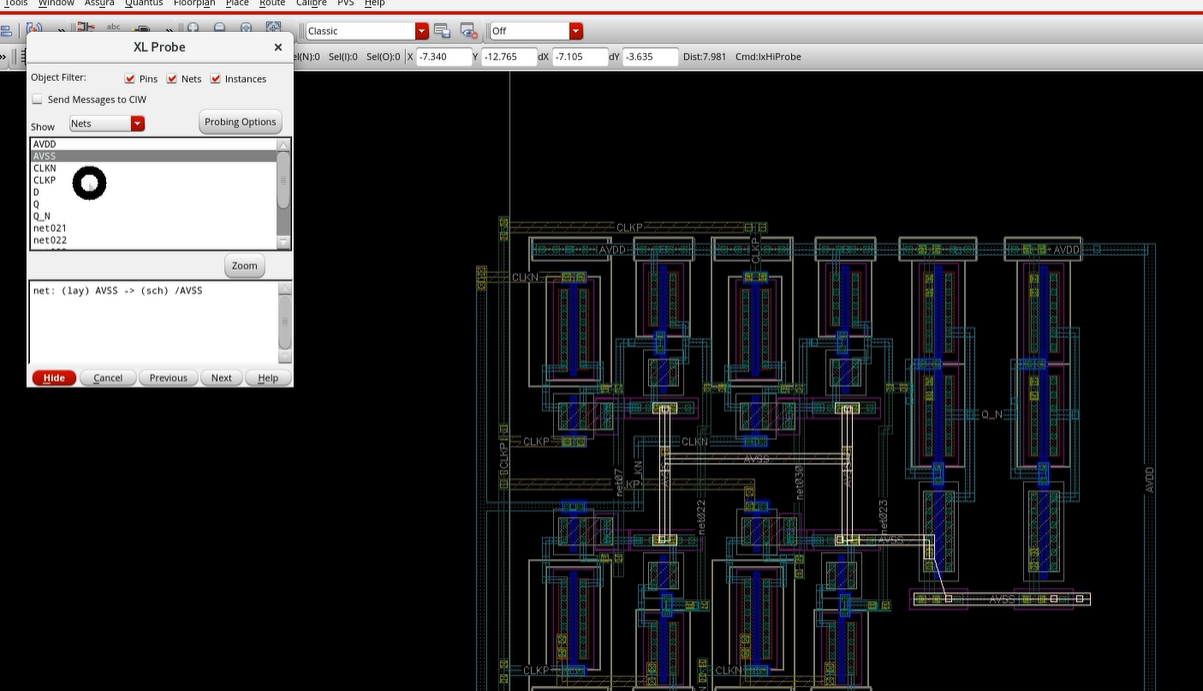Open the Floorplan menu
This screenshot has width=1203, height=691.
tap(194, 4)
